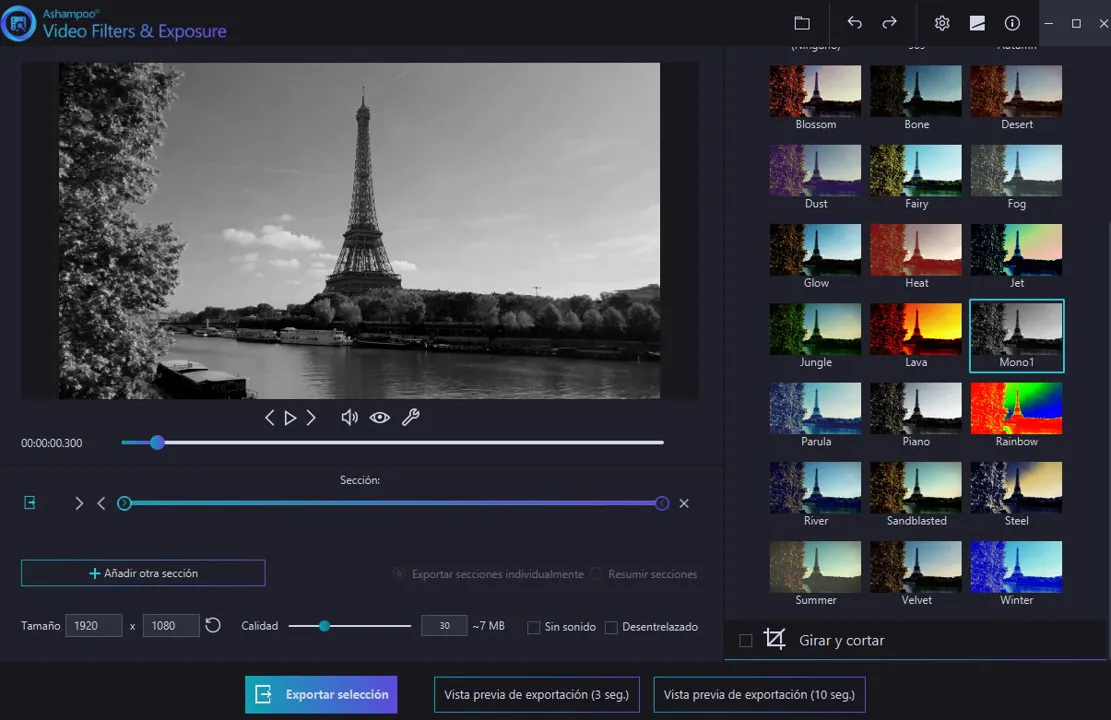Undo the last change
The height and width of the screenshot is (720, 1111).
point(855,23)
